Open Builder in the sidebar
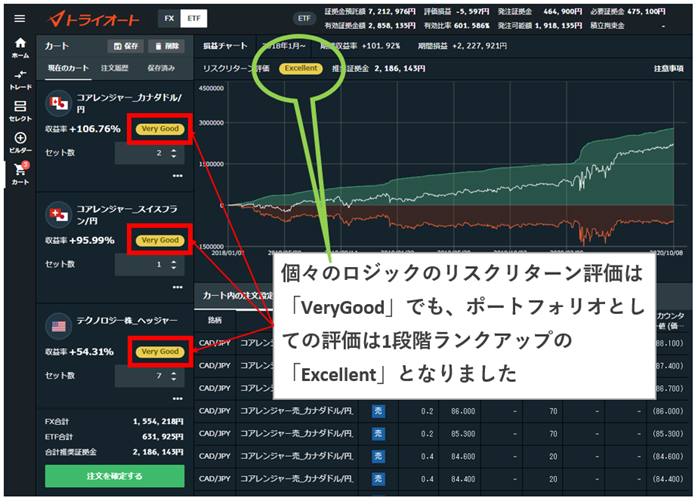 tap(20, 143)
